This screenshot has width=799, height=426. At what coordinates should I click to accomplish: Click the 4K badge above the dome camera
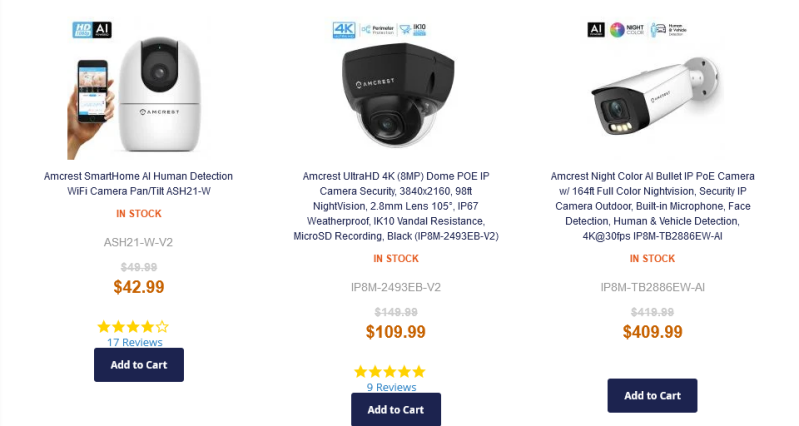pos(344,31)
